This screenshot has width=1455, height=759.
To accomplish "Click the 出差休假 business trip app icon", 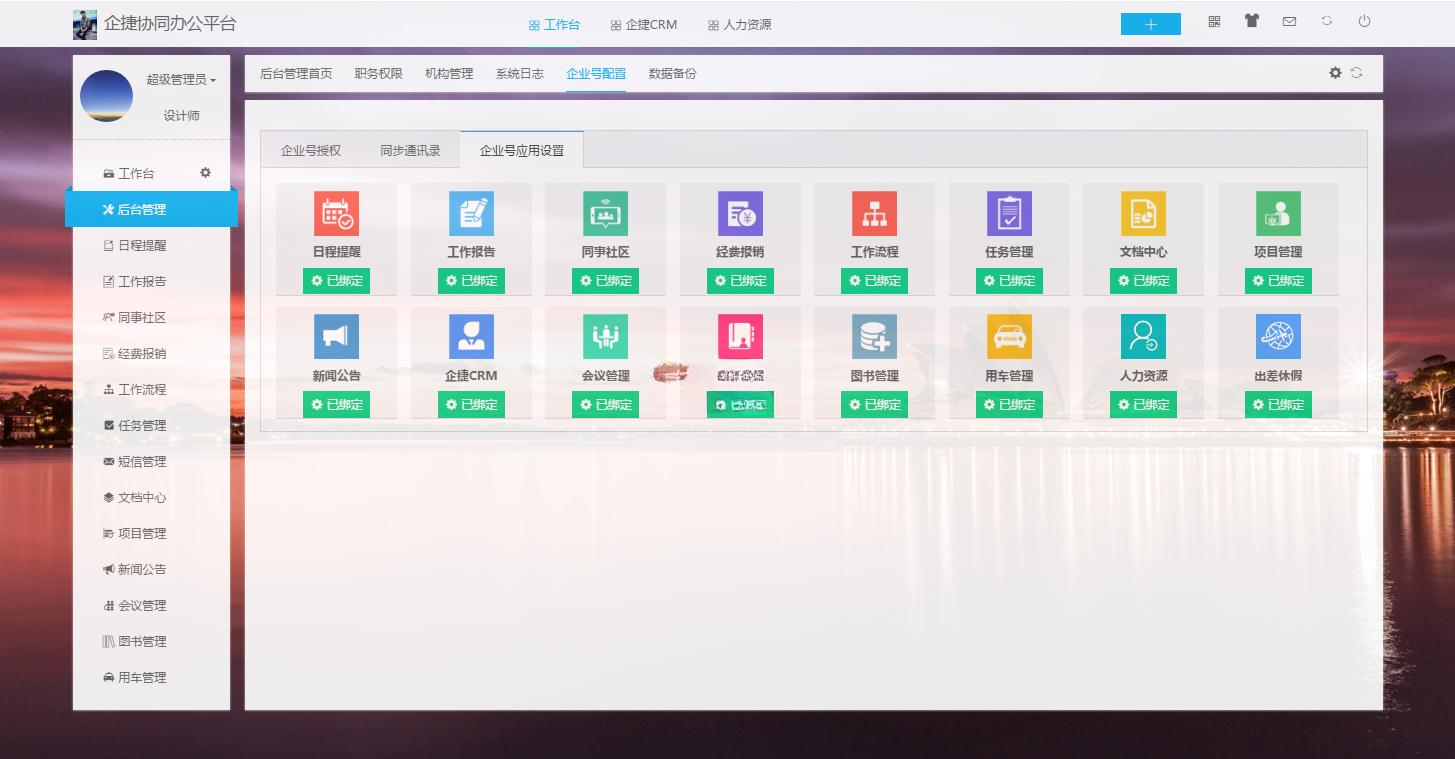I will click(x=1278, y=336).
